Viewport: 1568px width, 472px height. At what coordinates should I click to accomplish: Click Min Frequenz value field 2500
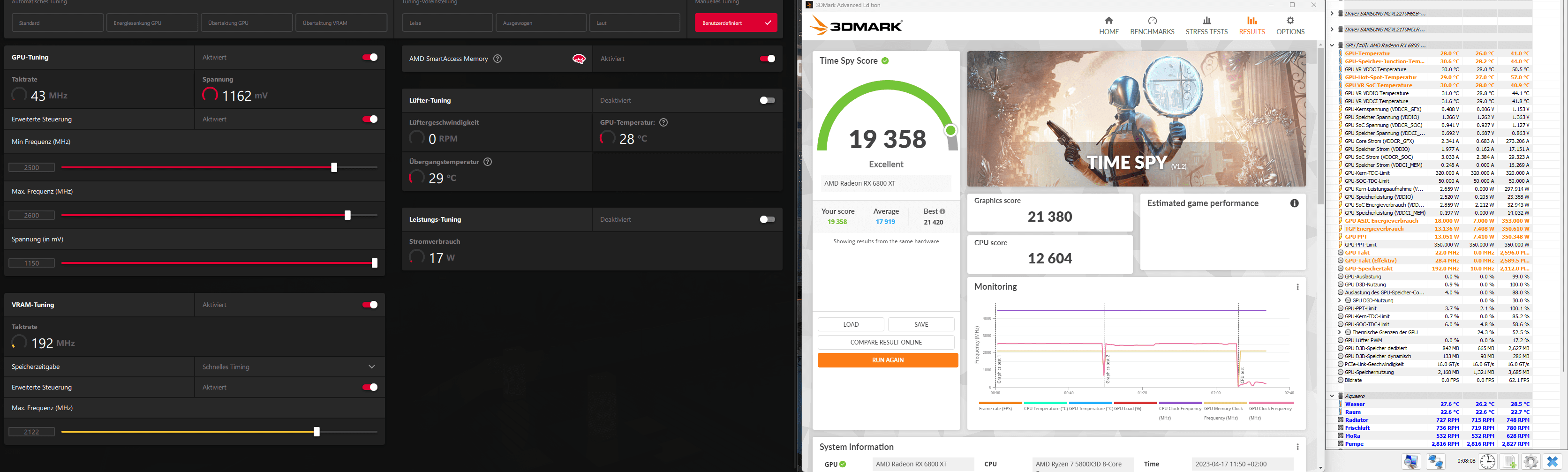pyautogui.click(x=32, y=167)
